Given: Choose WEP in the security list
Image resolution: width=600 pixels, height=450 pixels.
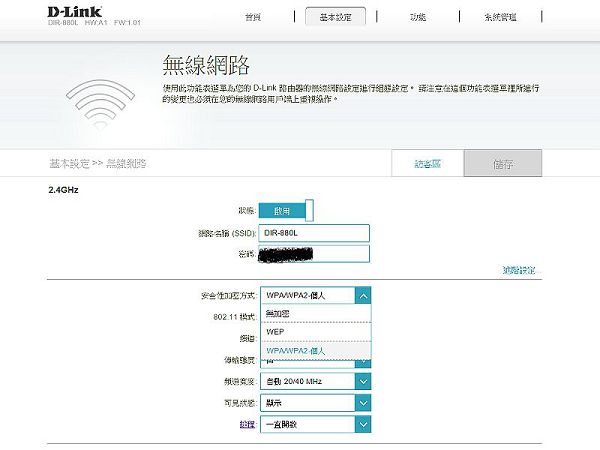Looking at the screenshot, I should (316, 332).
